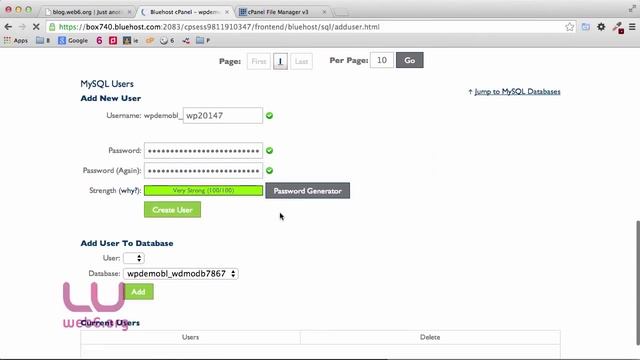The width and height of the screenshot is (640, 360).
Task: Click the Users column header
Action: click(x=190, y=337)
